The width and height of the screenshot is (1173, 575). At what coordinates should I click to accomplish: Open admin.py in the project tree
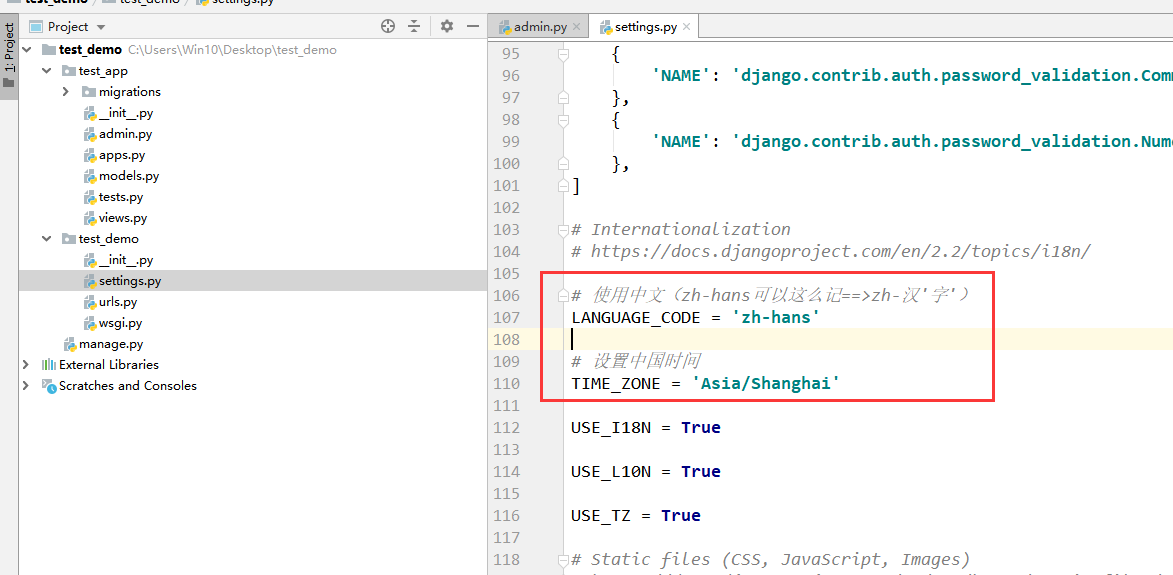tap(125, 134)
